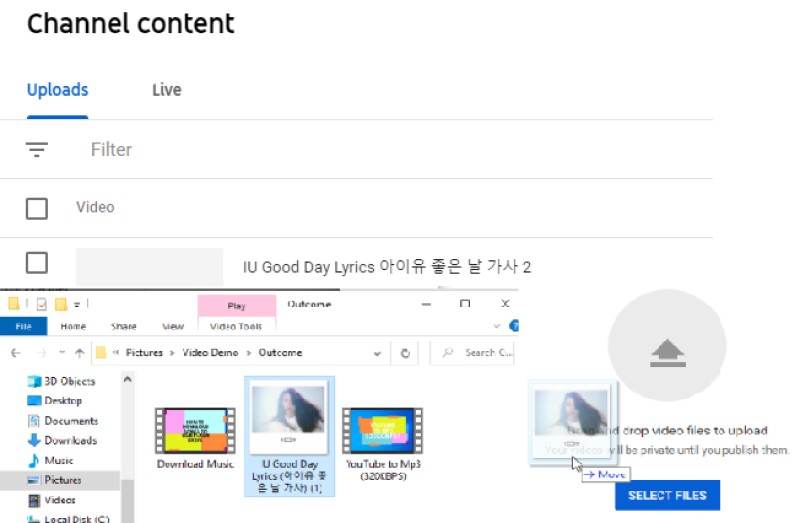
Task: Select Music in navigation pane
Action: [51, 460]
